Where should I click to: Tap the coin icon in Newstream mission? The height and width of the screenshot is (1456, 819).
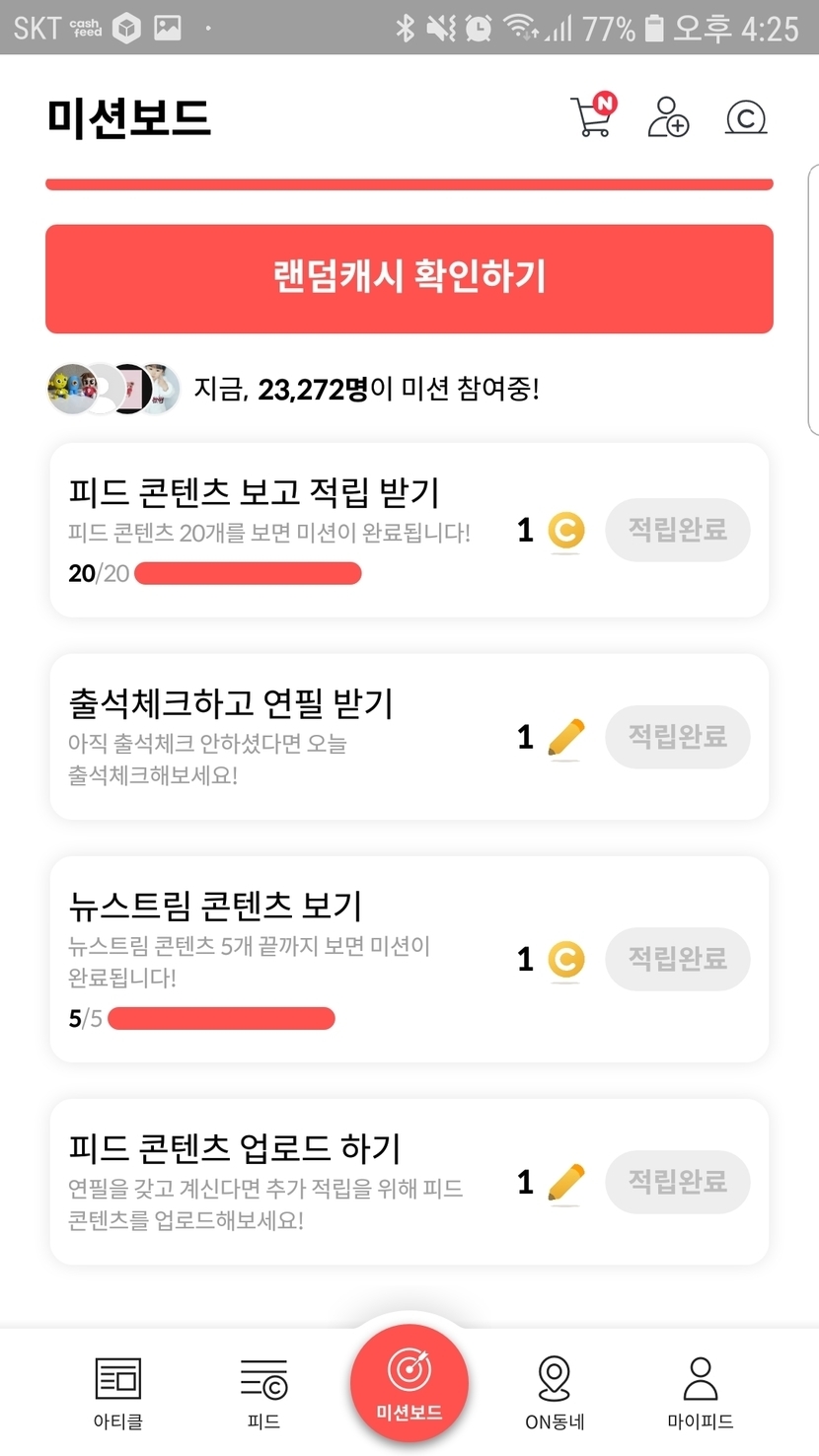click(x=565, y=959)
